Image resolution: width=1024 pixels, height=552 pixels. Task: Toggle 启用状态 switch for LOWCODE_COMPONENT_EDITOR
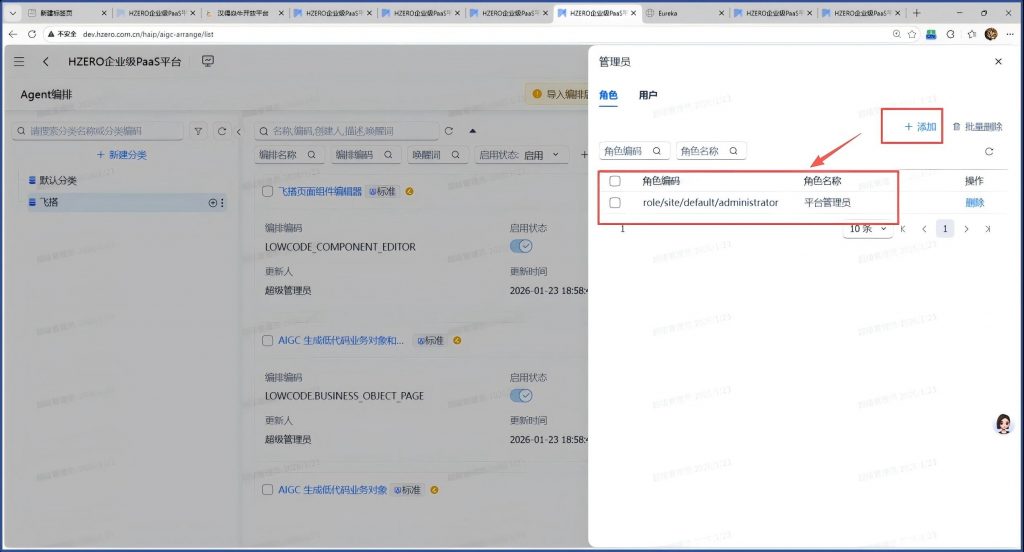pos(520,246)
